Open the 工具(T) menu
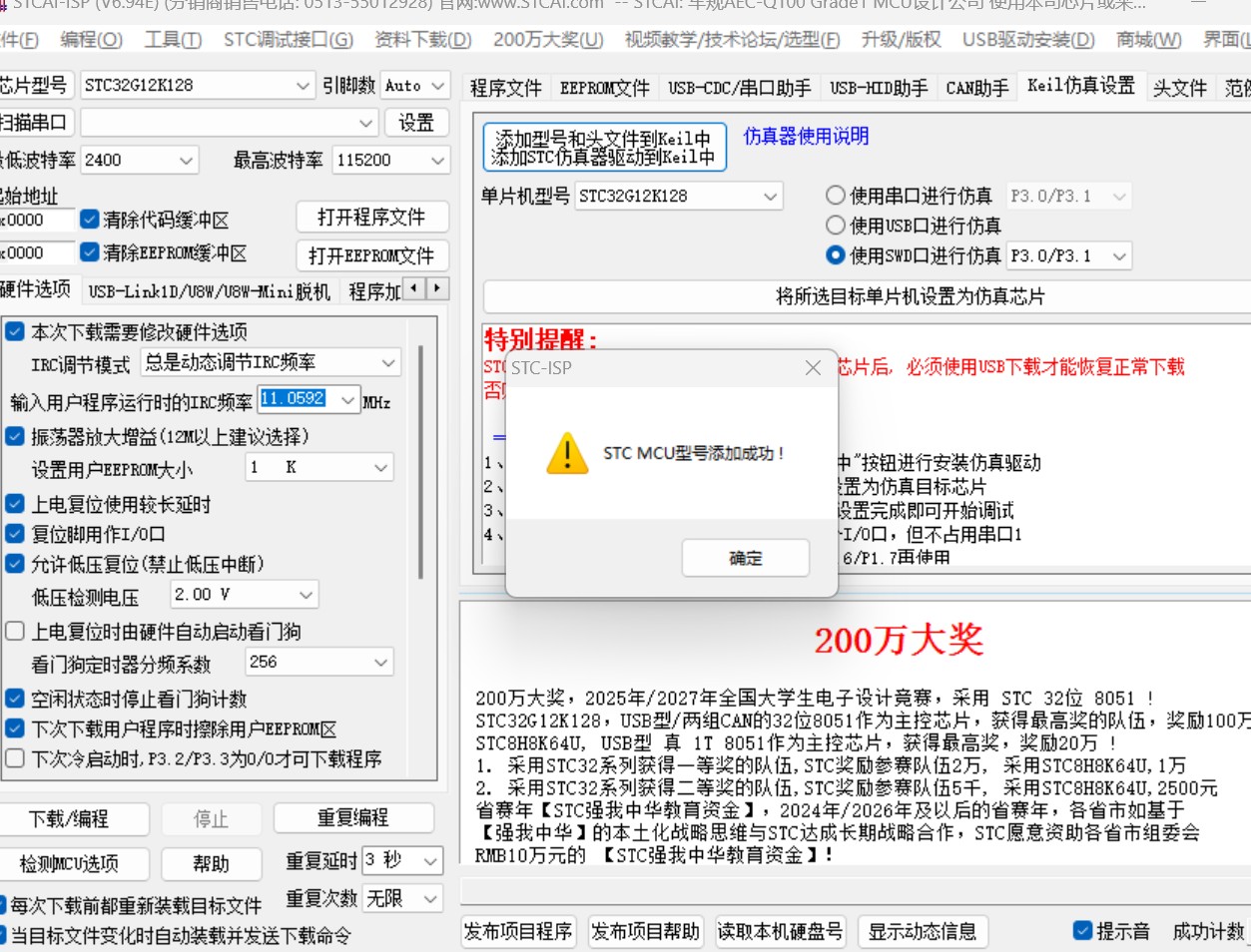1251x952 pixels. 173,40
